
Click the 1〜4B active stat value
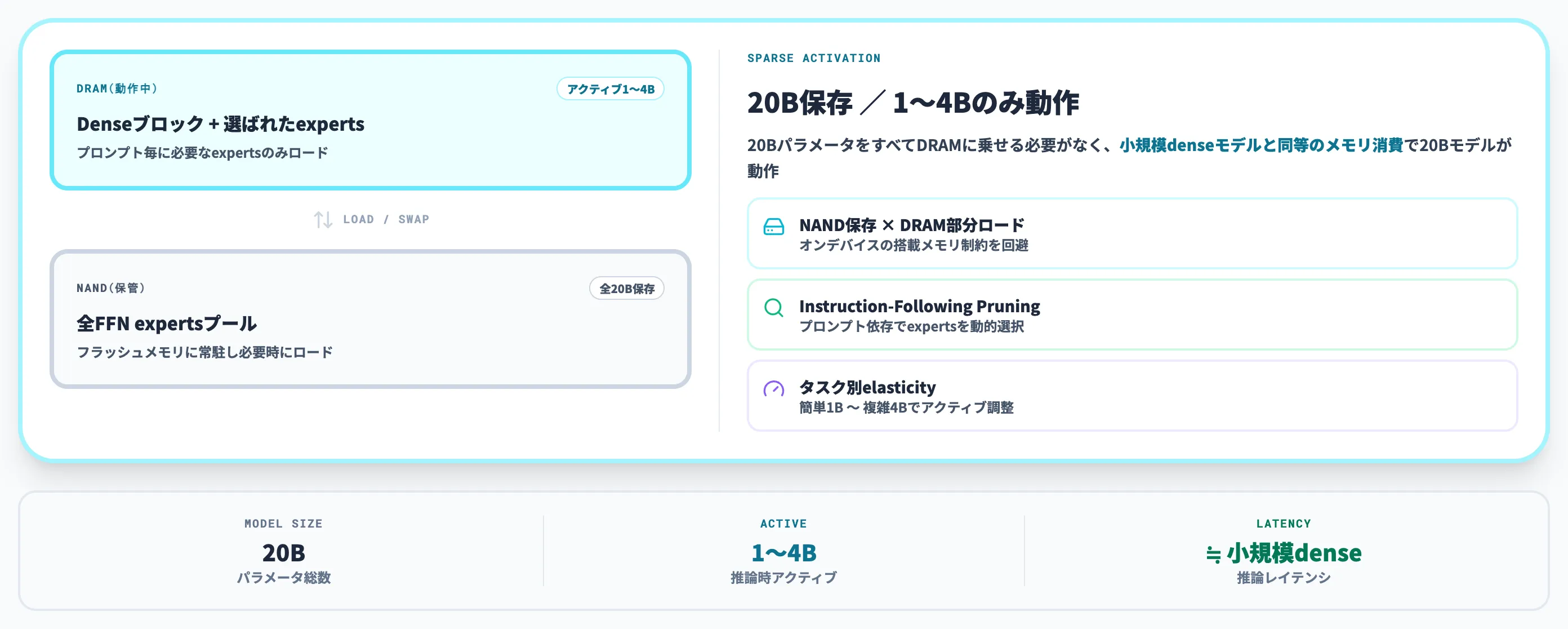coord(783,552)
